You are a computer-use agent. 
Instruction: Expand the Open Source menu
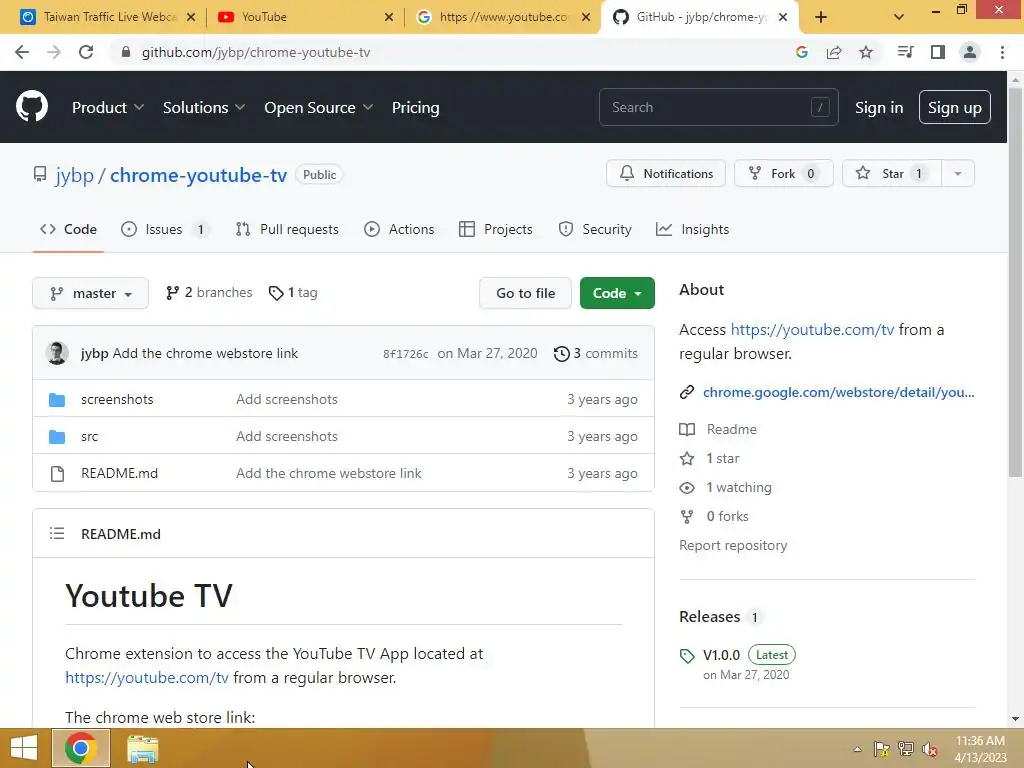click(319, 107)
